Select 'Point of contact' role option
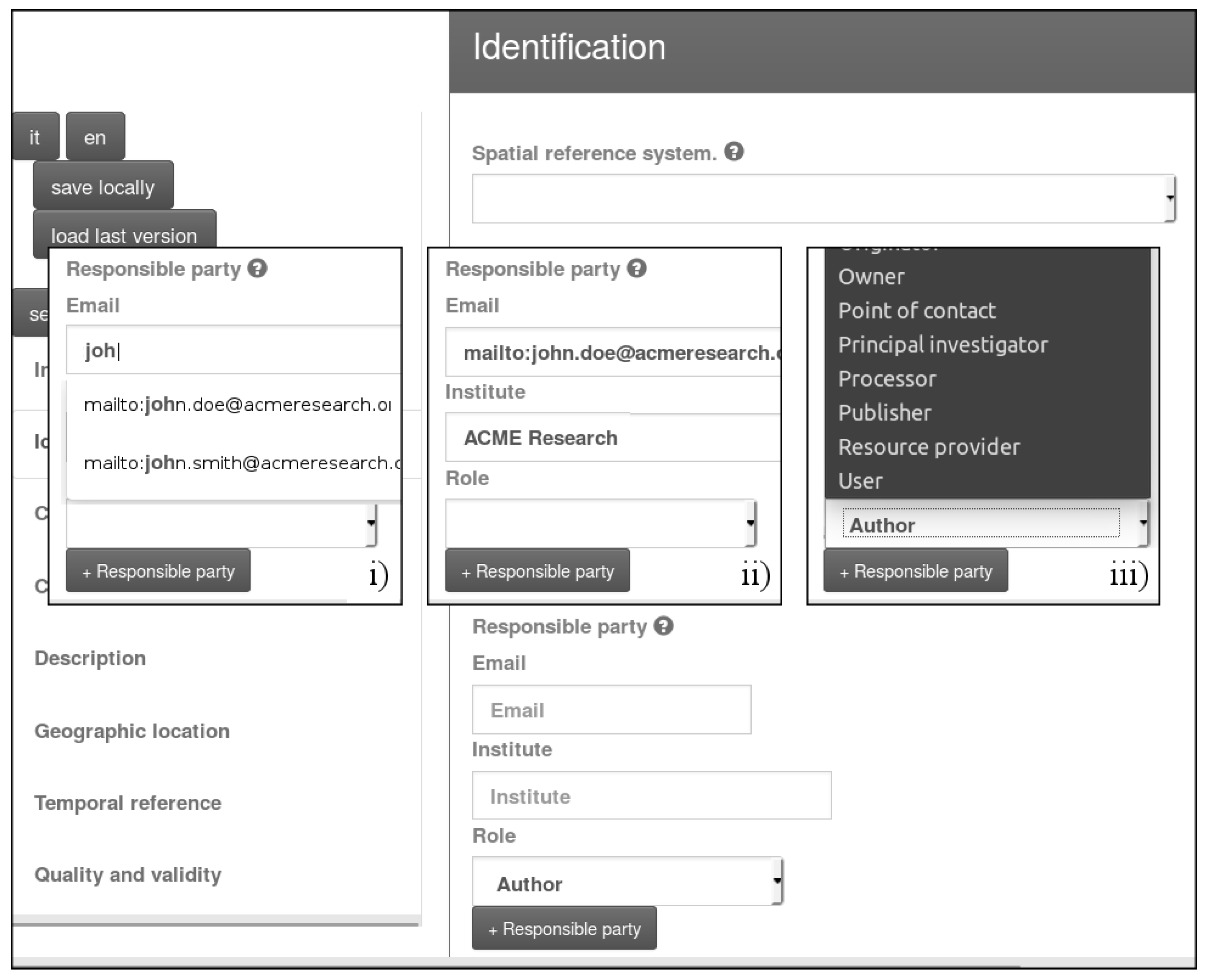 pos(987,310)
